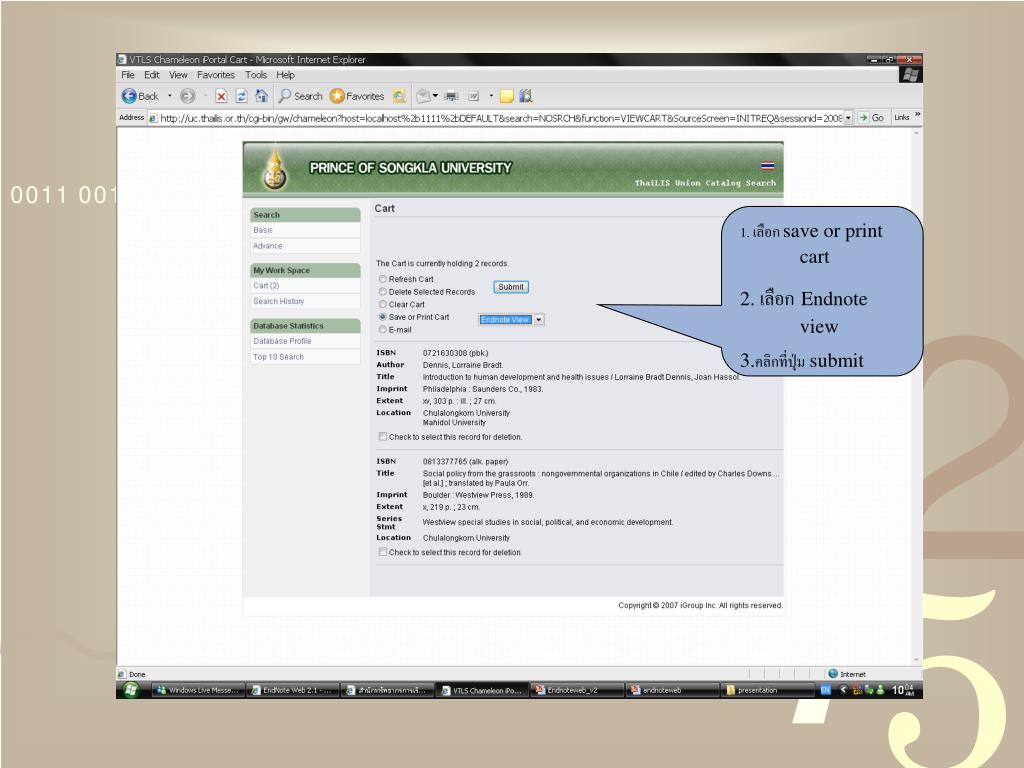Viewport: 1024px width, 768px height.
Task: Switch to VTLS Chameleon taskbar window
Action: [x=482, y=690]
